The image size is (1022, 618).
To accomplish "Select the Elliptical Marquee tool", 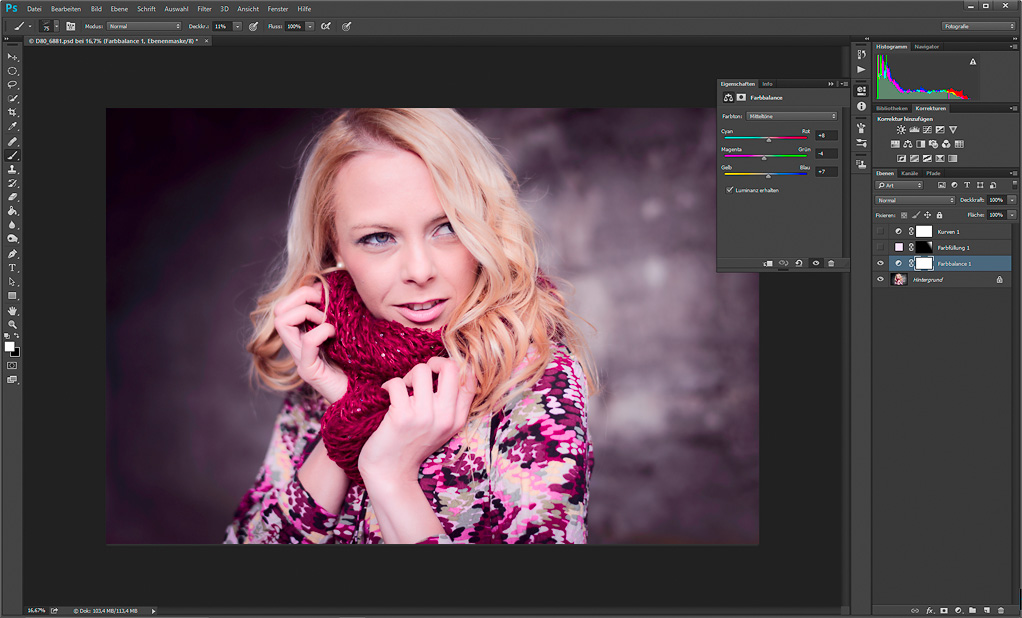I will (12, 71).
